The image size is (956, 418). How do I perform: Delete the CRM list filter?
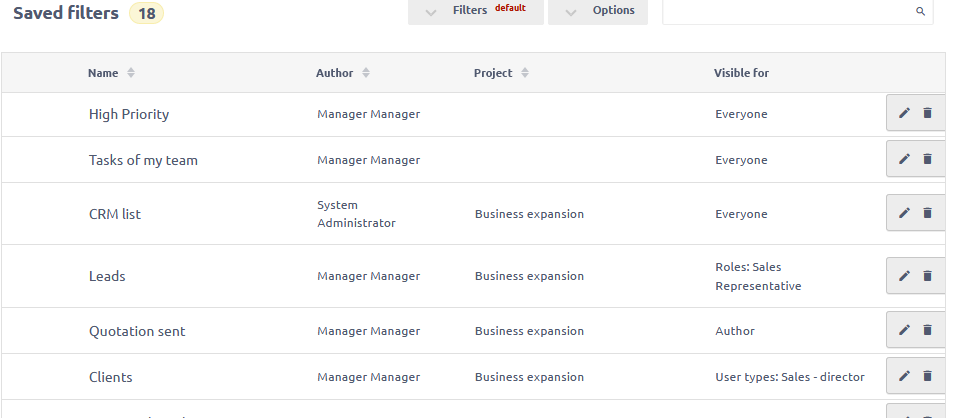[927, 213]
